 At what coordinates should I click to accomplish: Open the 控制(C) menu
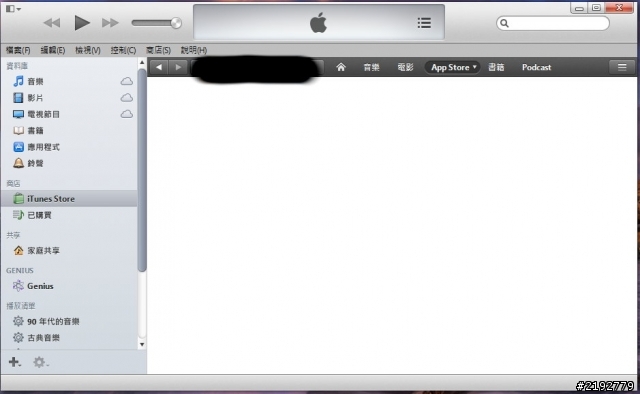coord(123,50)
